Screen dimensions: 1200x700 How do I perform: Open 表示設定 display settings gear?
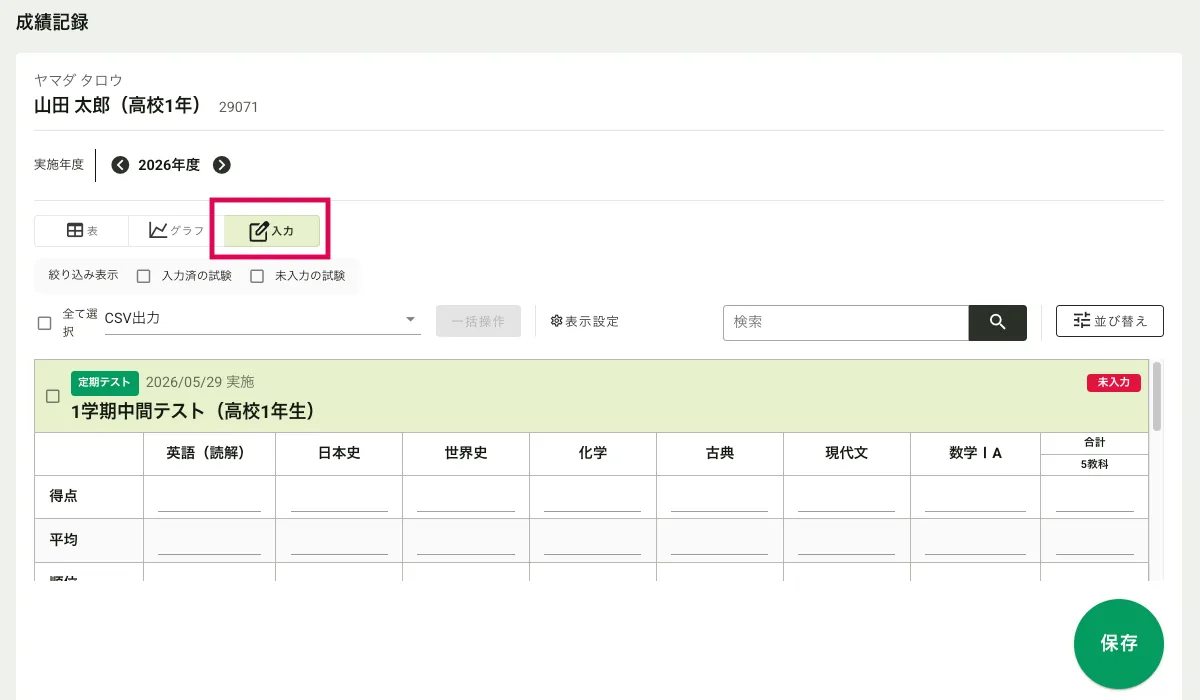pyautogui.click(x=585, y=322)
